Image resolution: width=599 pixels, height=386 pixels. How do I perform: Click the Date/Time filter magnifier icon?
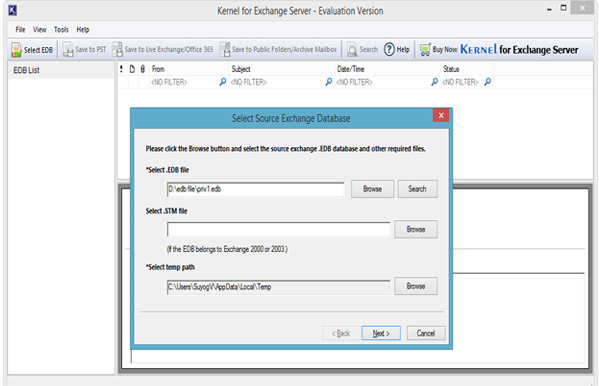[x=434, y=82]
